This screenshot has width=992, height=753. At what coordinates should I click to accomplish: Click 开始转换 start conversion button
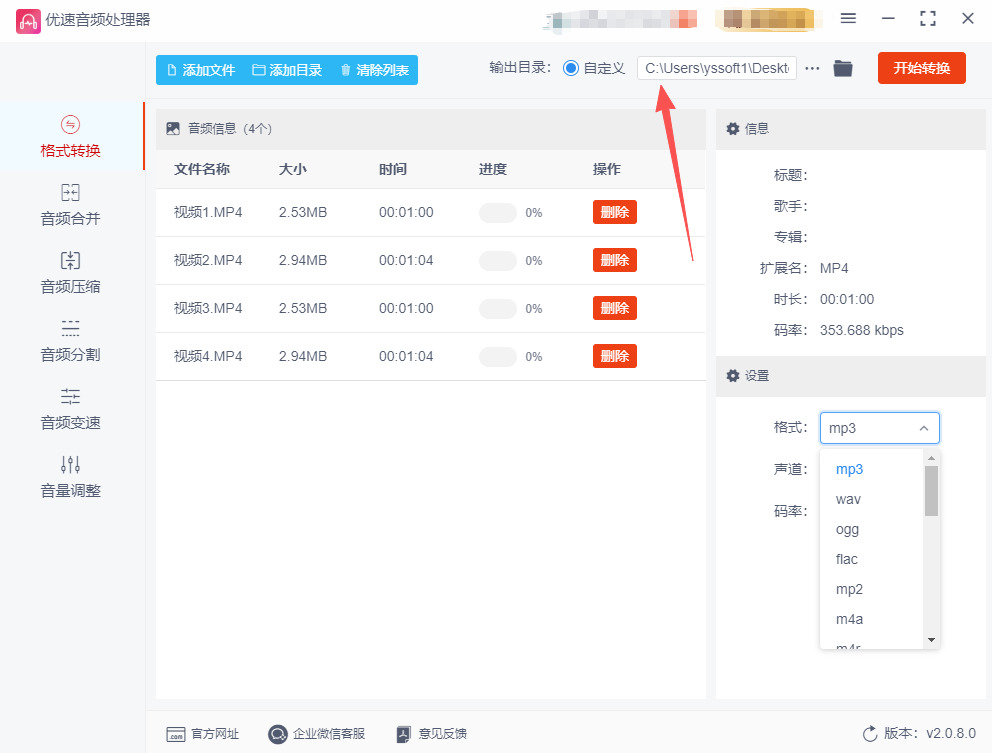click(922, 68)
